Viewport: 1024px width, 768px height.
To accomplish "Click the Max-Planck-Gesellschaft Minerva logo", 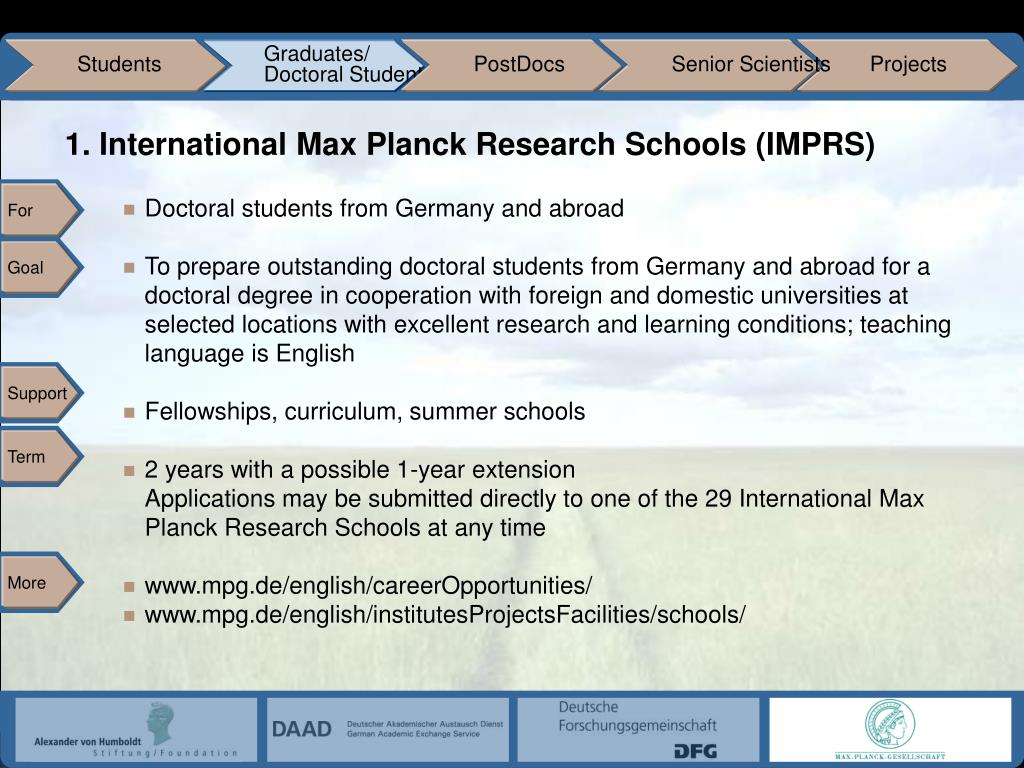I will [x=890, y=729].
